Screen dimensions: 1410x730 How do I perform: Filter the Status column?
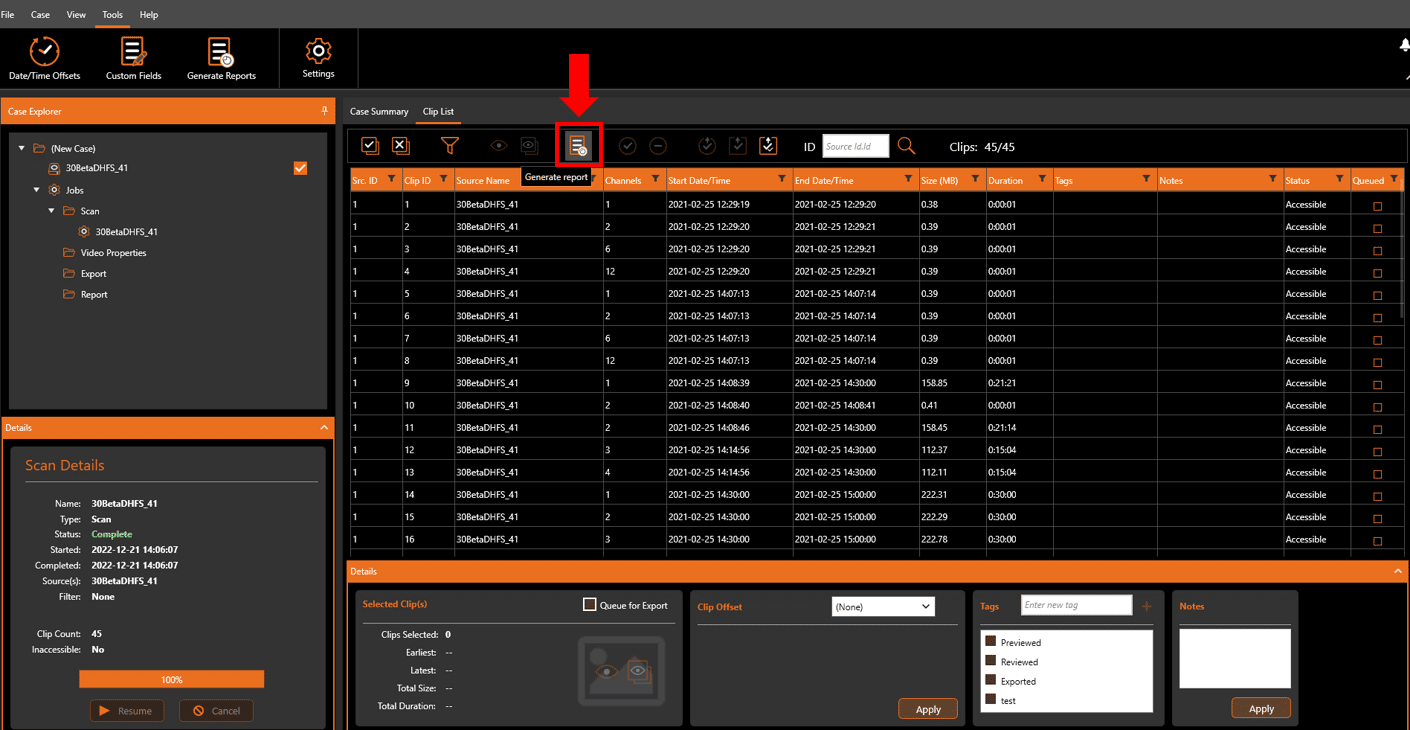1339,180
